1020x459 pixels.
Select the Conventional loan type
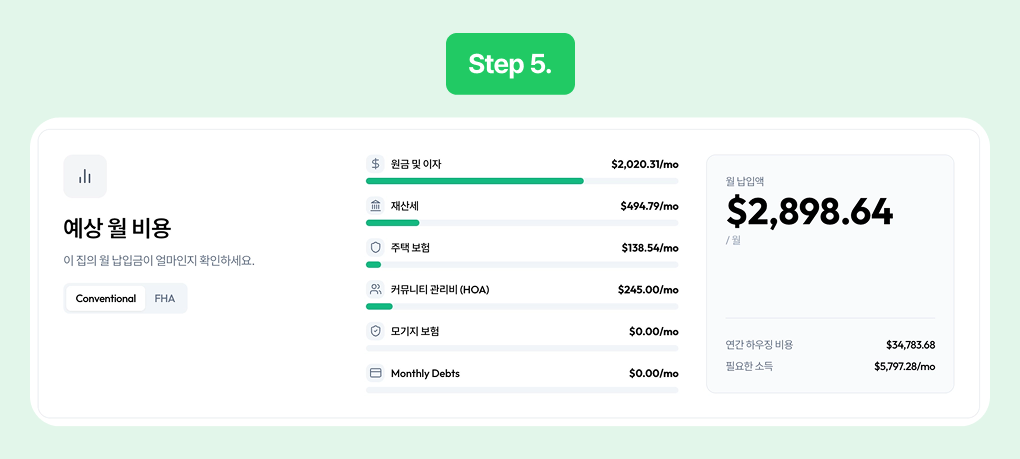pyautogui.click(x=105, y=298)
